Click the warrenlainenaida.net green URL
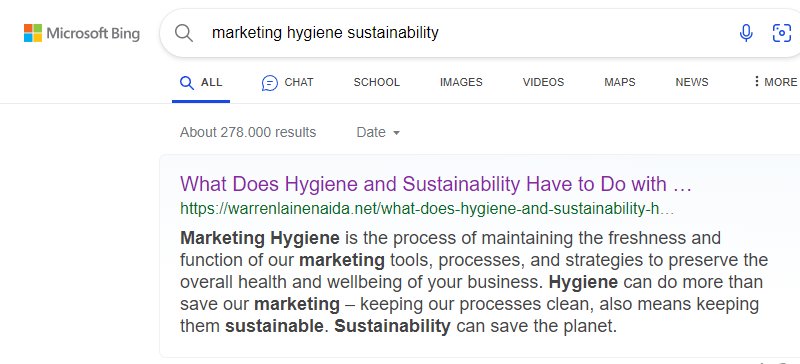Viewport: 800px width, 364px height. (x=427, y=208)
